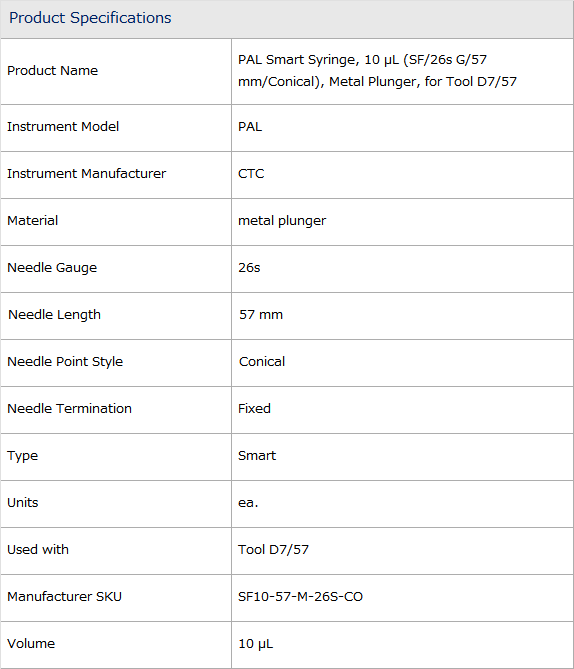Click the Product Specifications header

(90, 18)
